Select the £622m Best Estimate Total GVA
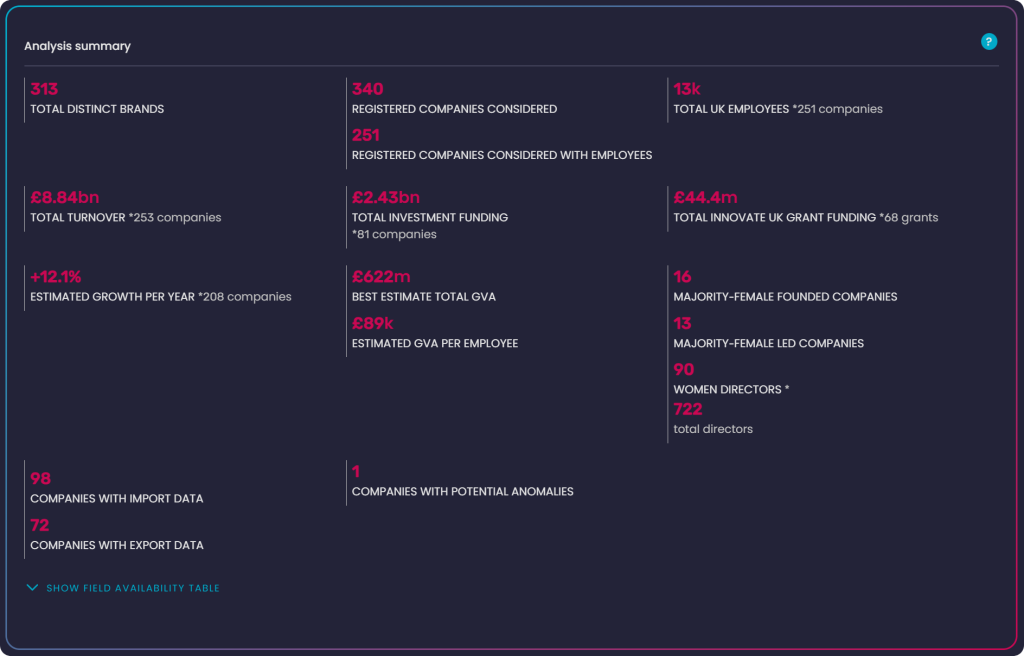 point(381,276)
